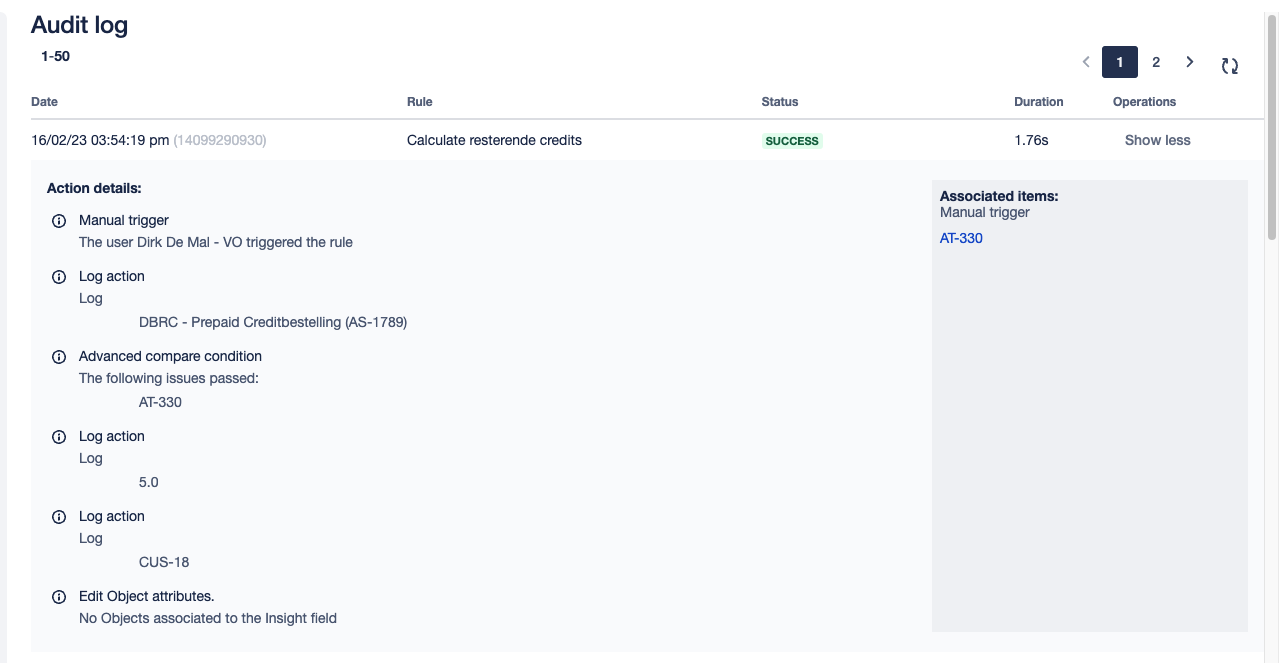Viewport: 1280px width, 663px height.
Task: Click the previous page left chevron
Action: 1086,62
